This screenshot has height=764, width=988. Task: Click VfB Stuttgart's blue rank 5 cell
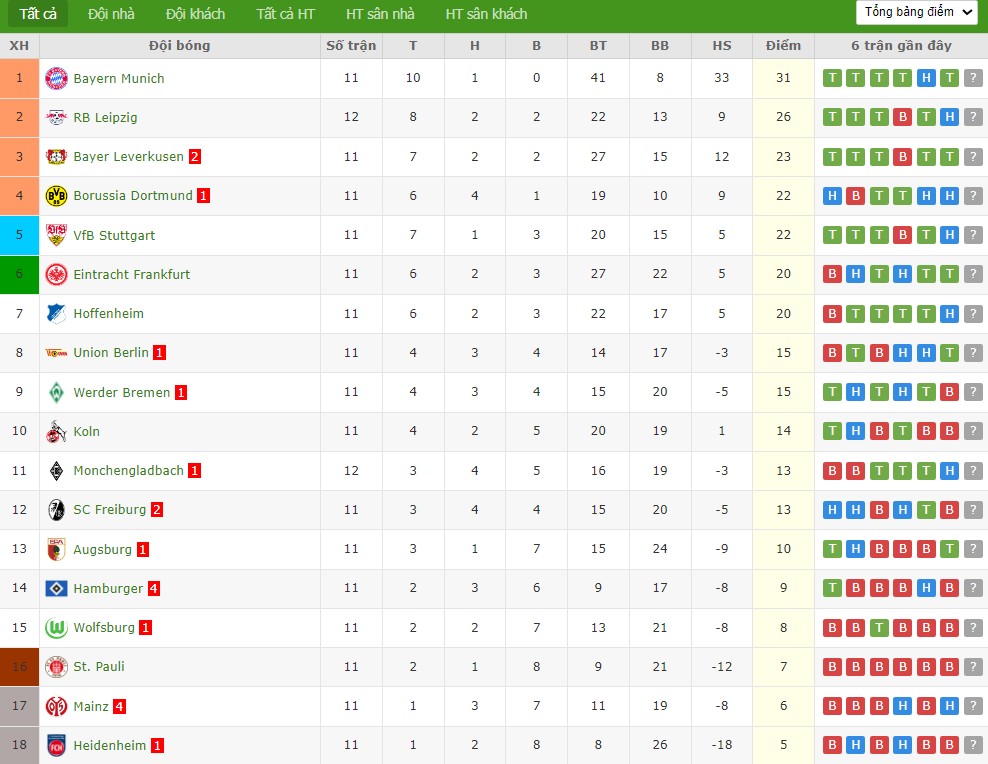(x=19, y=235)
